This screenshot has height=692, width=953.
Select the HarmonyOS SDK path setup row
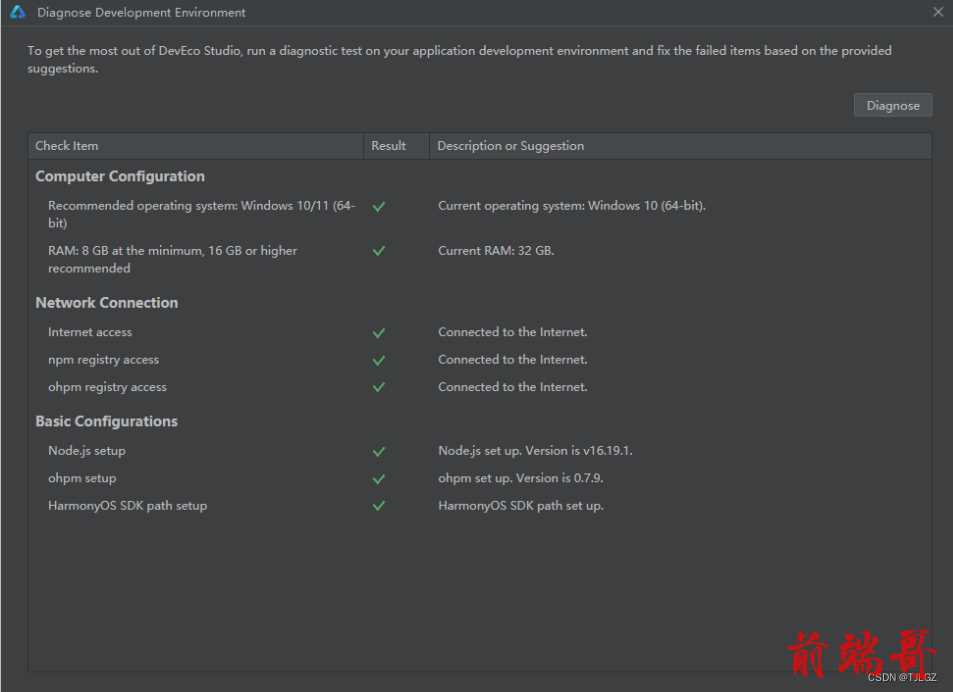480,505
